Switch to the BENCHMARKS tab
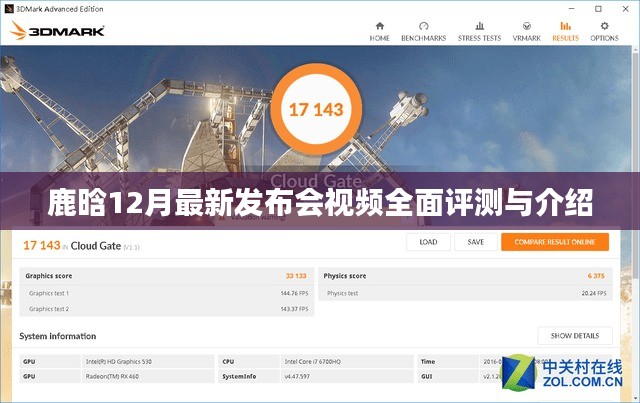This screenshot has width=640, height=403. click(x=424, y=38)
